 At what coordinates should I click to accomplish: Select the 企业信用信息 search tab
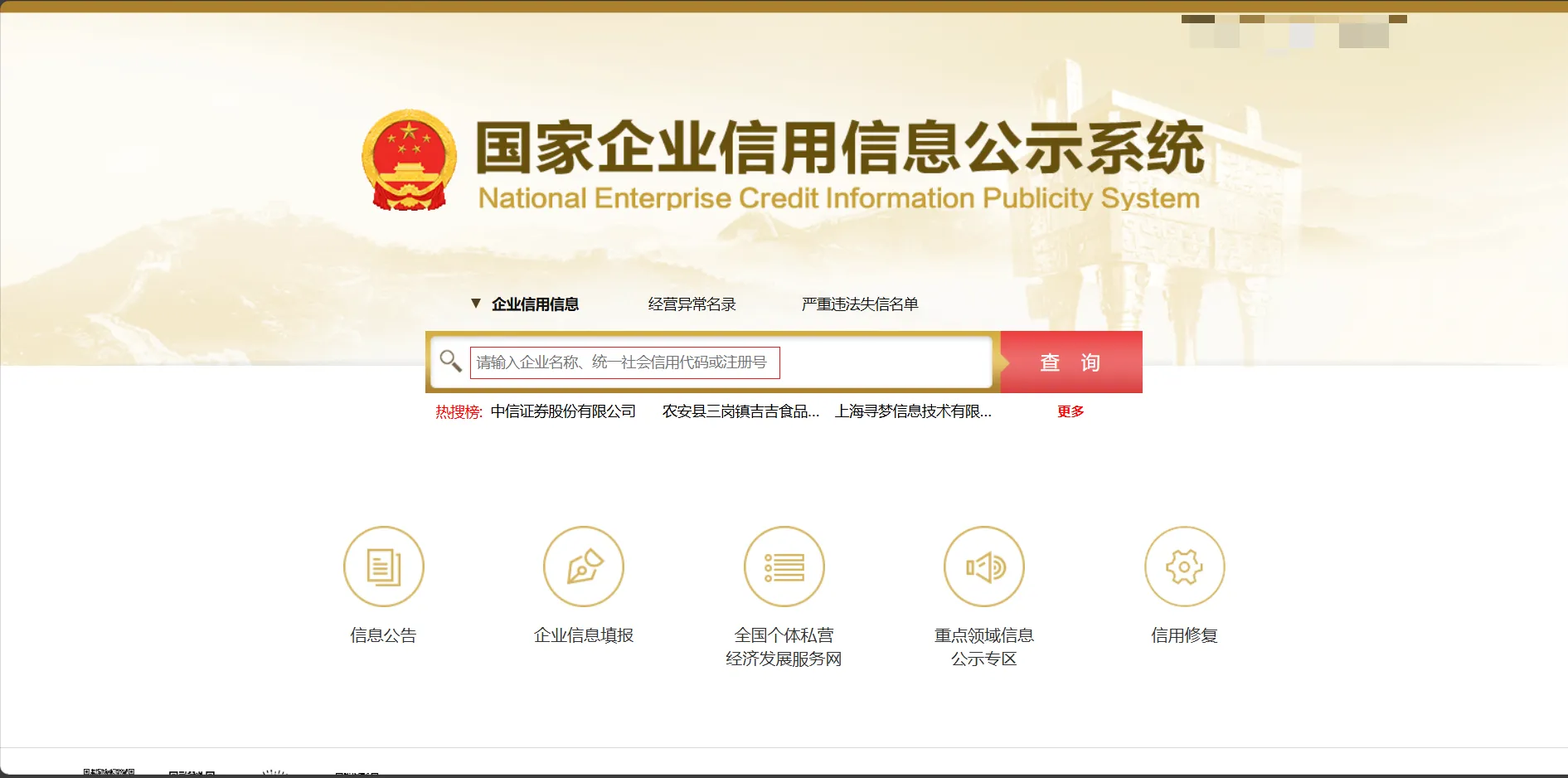pos(535,304)
